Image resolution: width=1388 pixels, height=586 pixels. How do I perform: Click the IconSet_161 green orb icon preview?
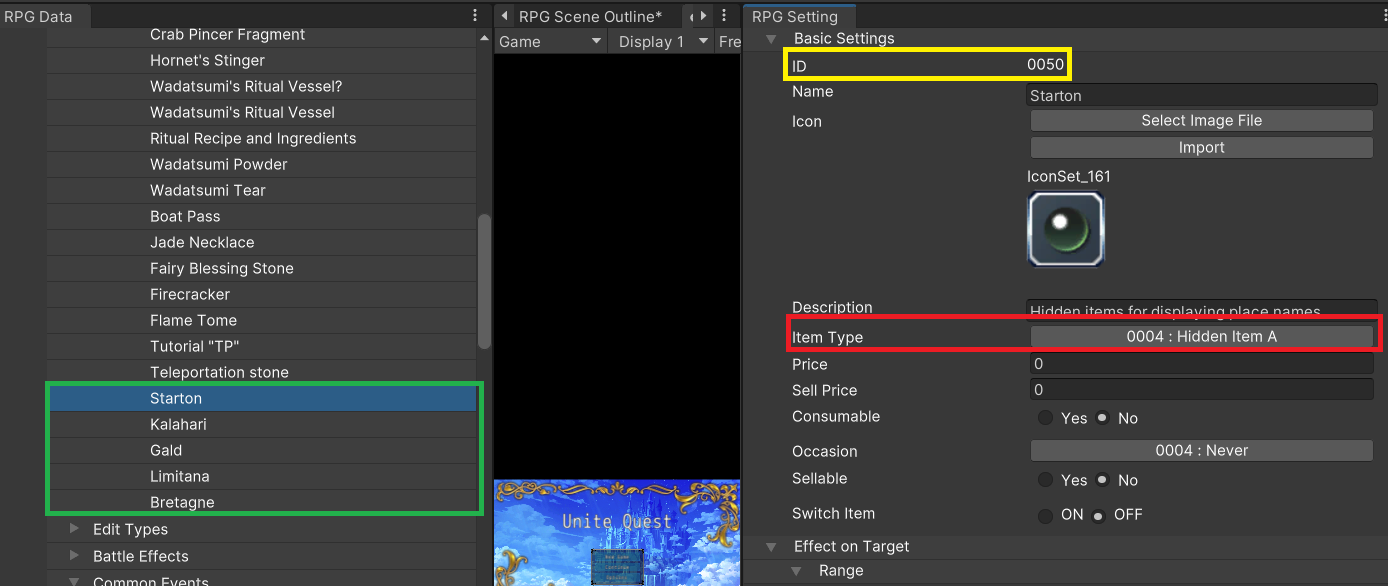coord(1066,229)
